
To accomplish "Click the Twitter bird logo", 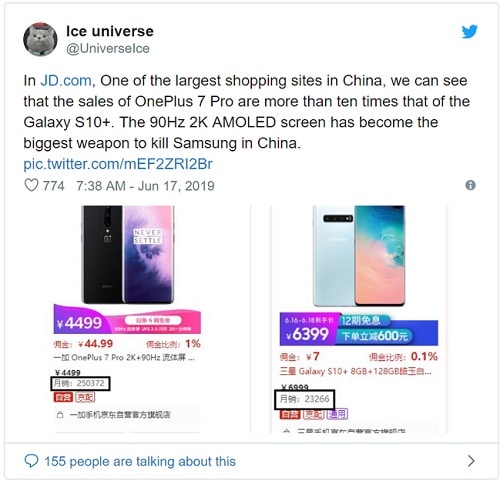I will click(469, 32).
